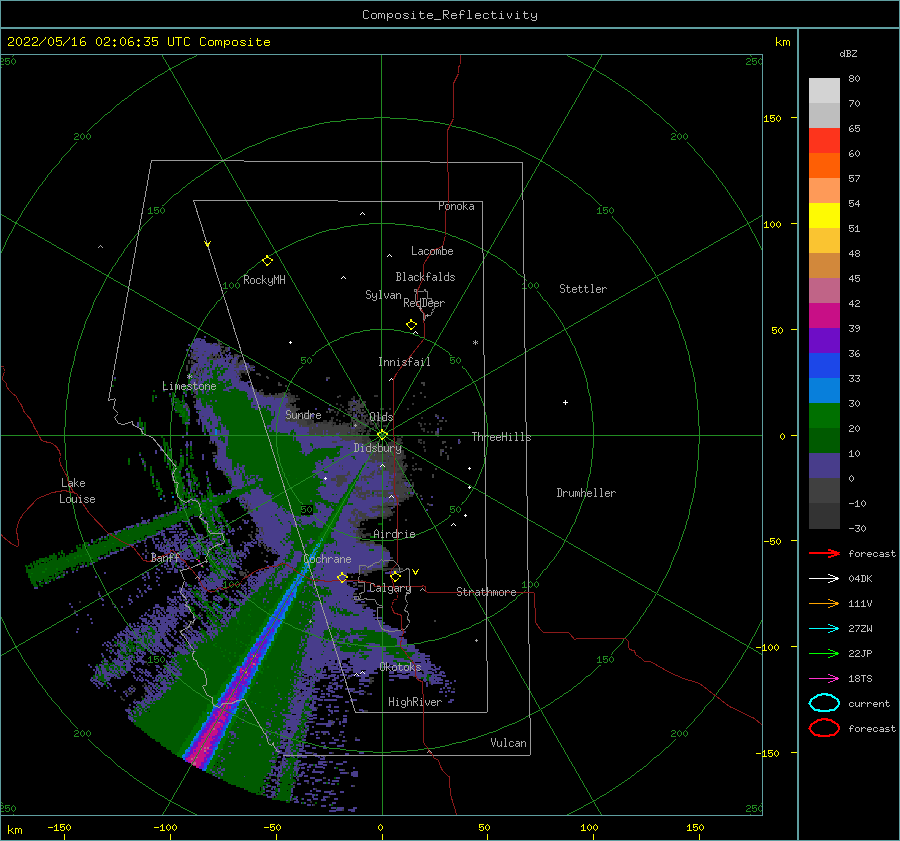
Task: Click the asterisk marker east of Innisfail
Action: tap(475, 343)
